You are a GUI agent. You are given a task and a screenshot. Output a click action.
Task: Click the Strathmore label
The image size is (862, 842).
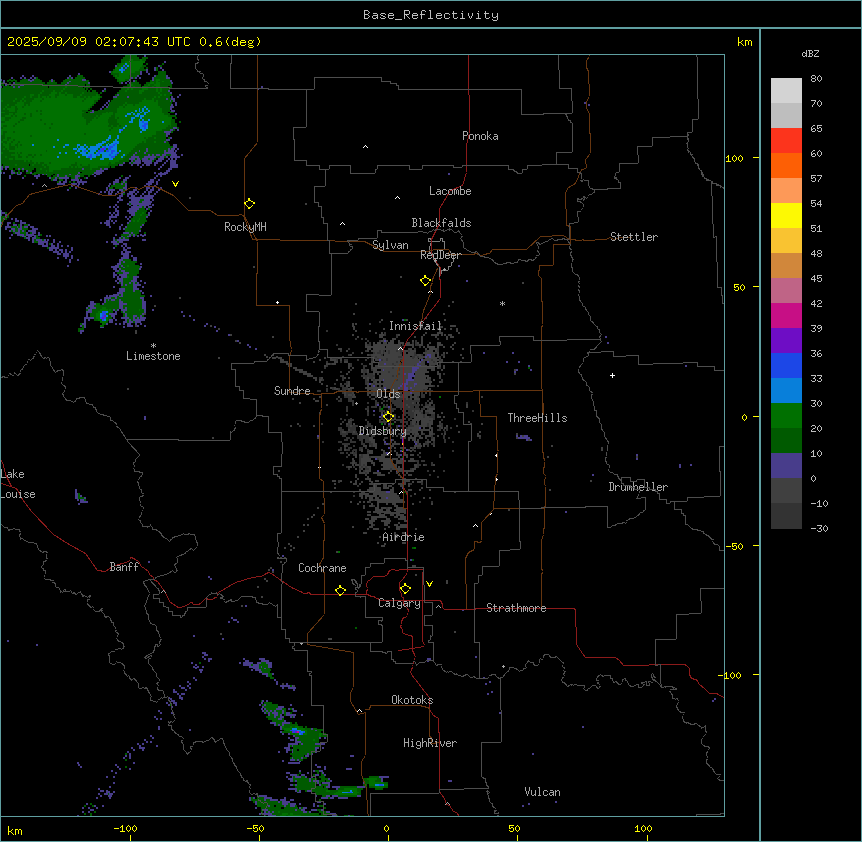pos(516,608)
